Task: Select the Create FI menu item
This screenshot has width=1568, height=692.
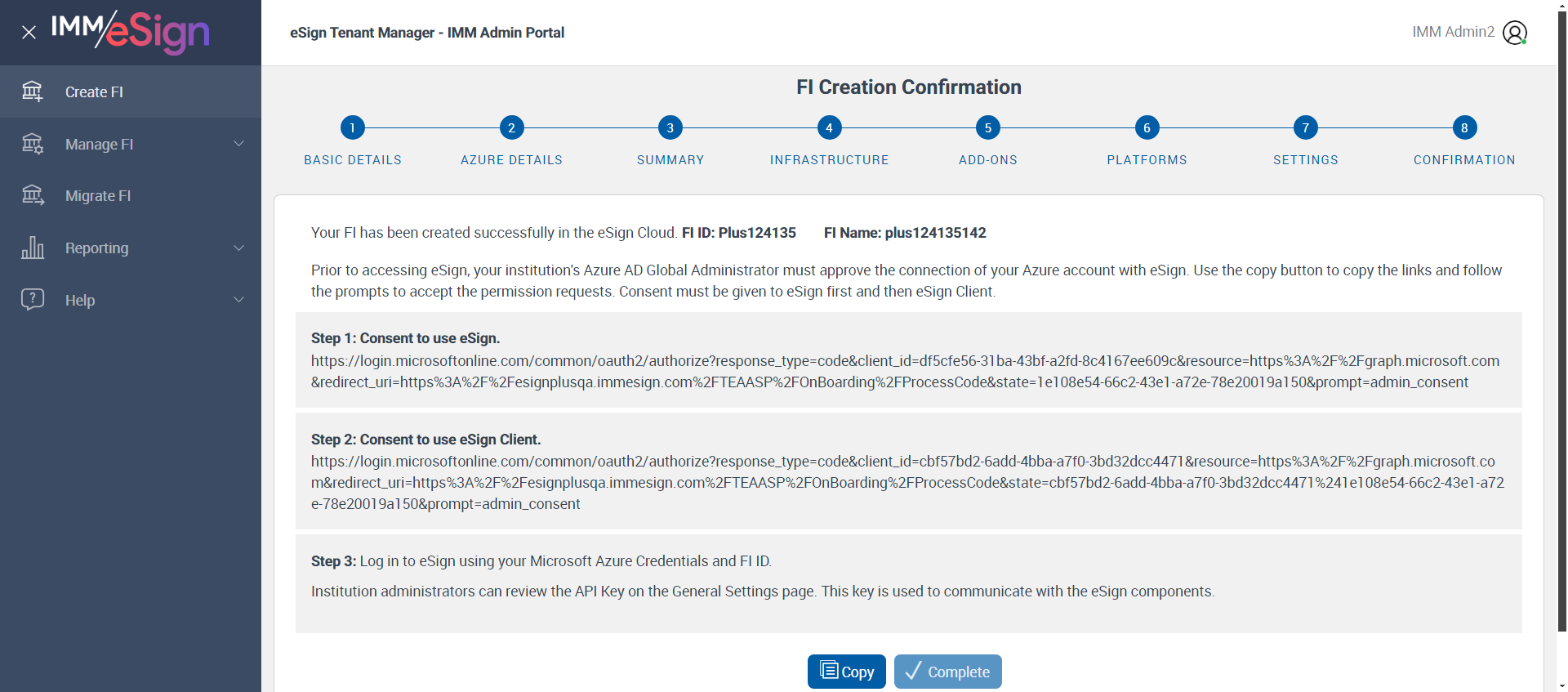Action: coord(94,92)
